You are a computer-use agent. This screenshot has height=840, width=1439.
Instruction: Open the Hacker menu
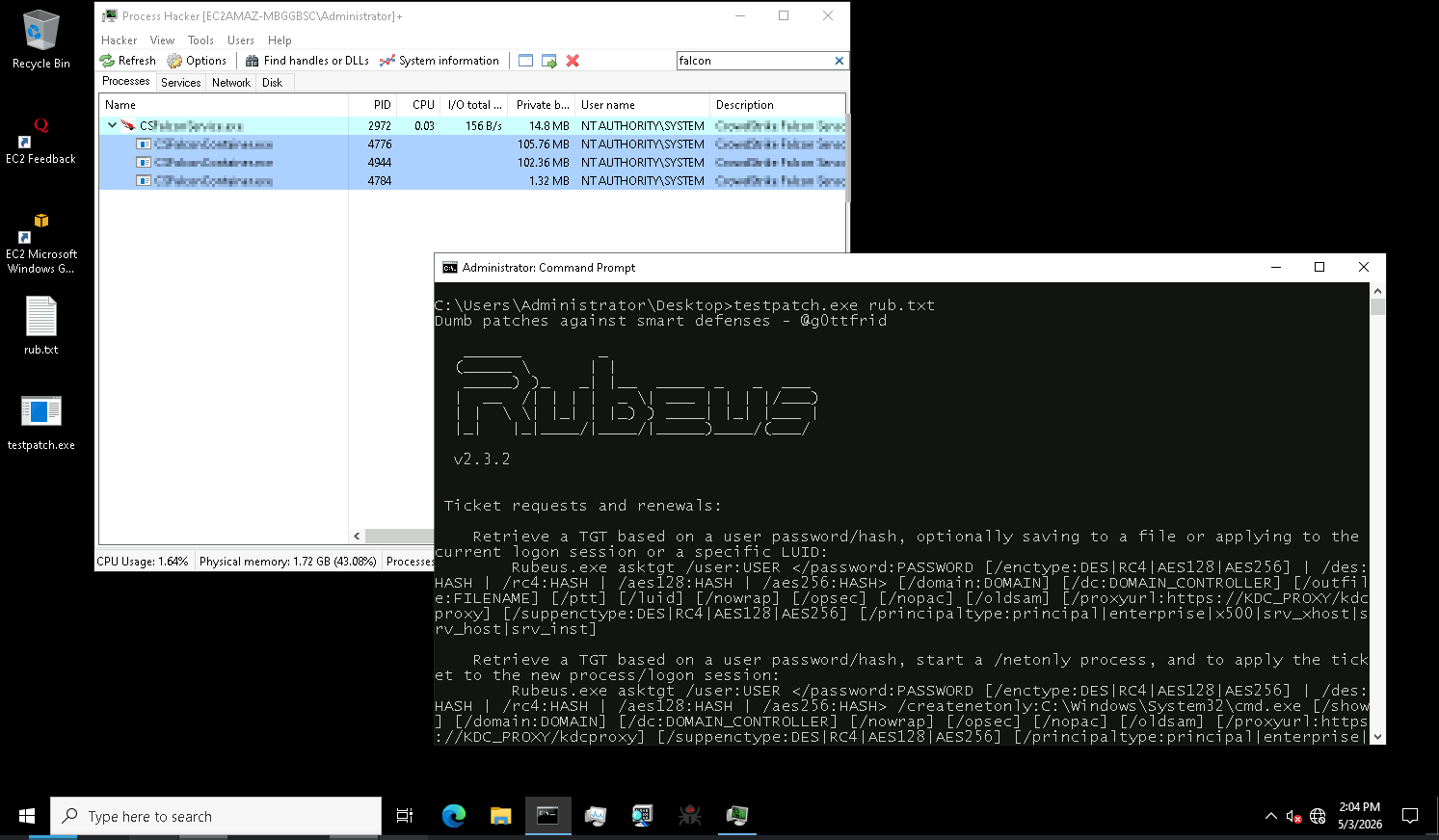tap(120, 40)
